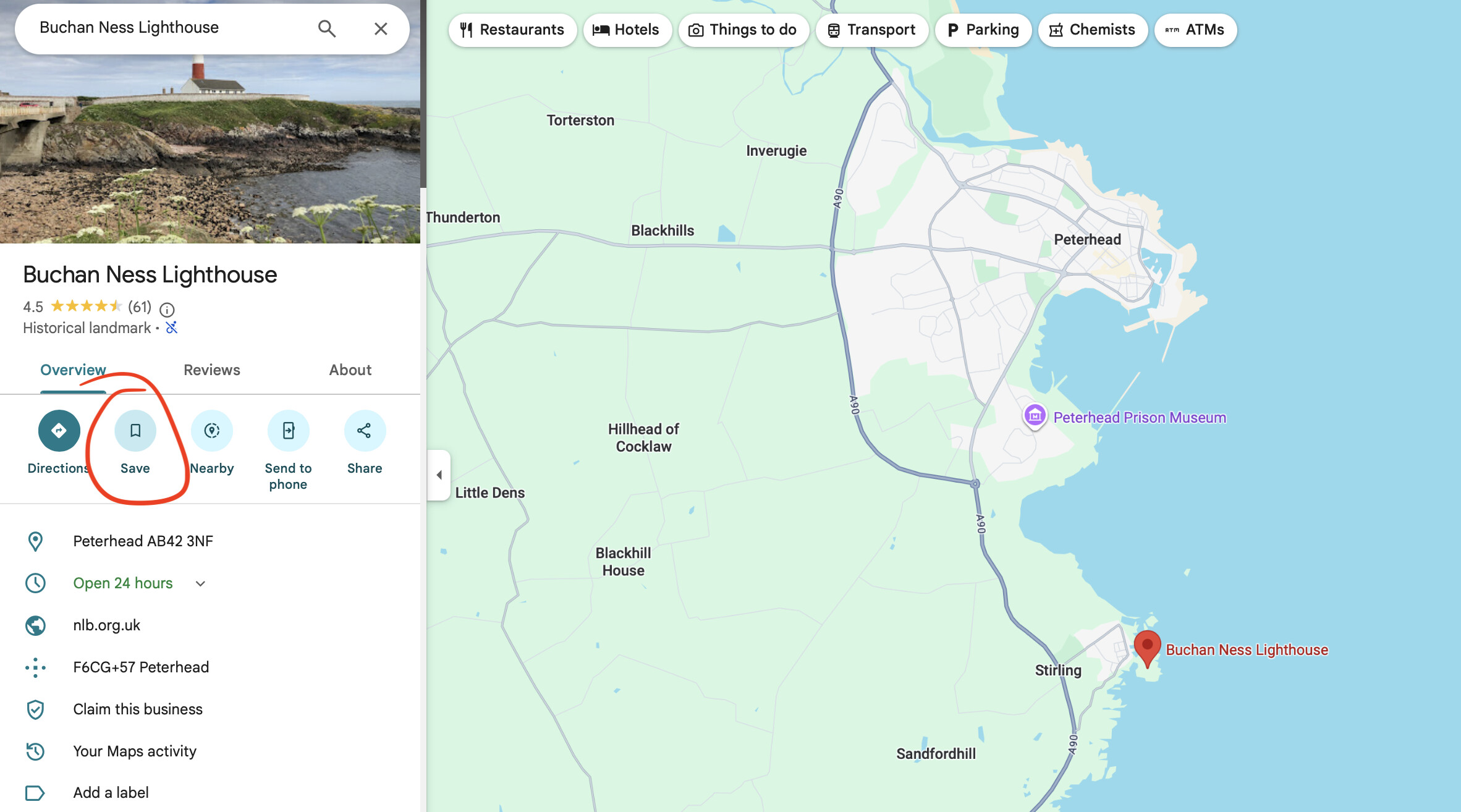Screen dimensions: 1461x812
Task: Click Send to phone icon
Action: [288, 431]
